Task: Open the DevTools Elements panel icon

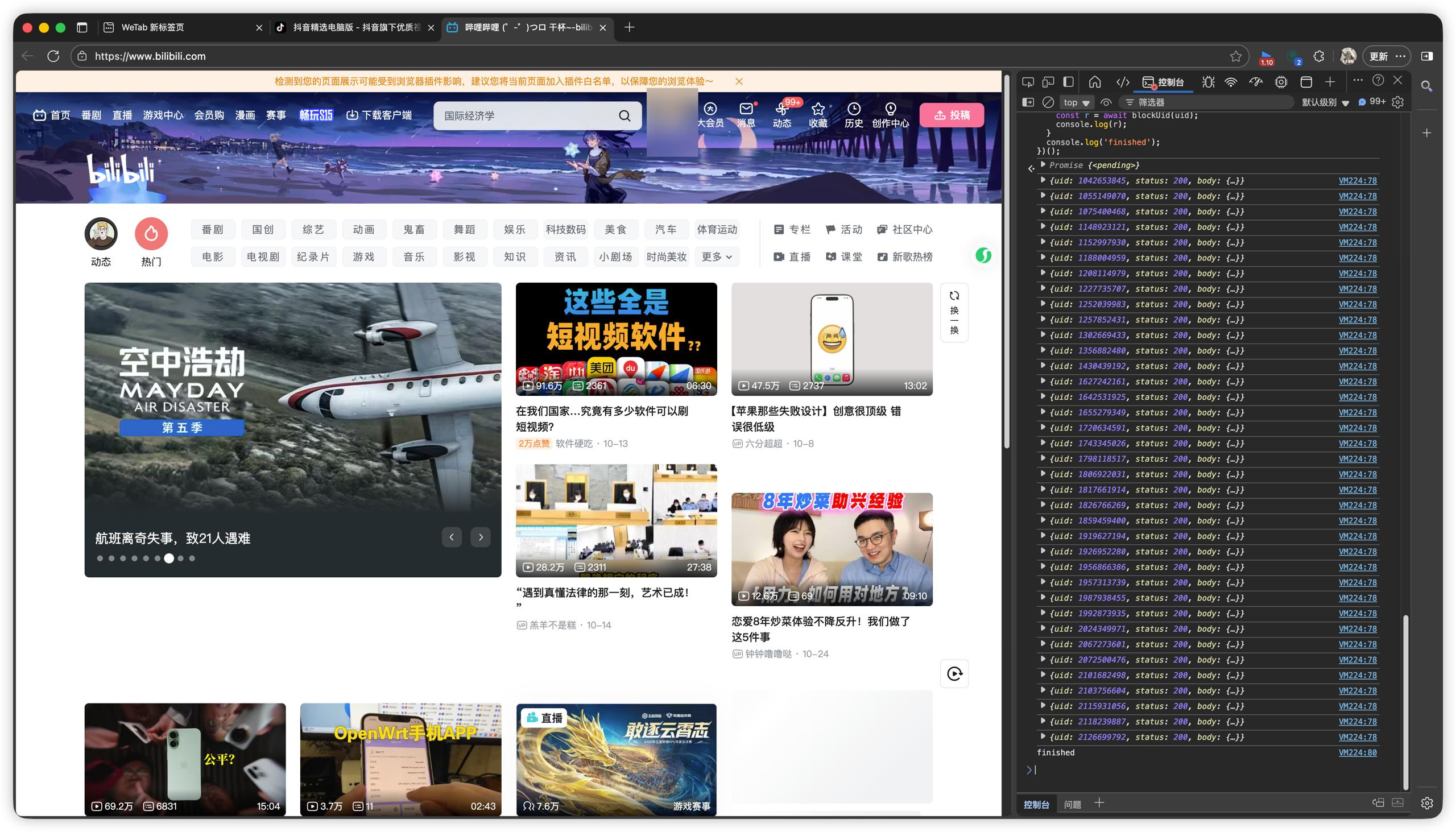Action: coord(1122,82)
